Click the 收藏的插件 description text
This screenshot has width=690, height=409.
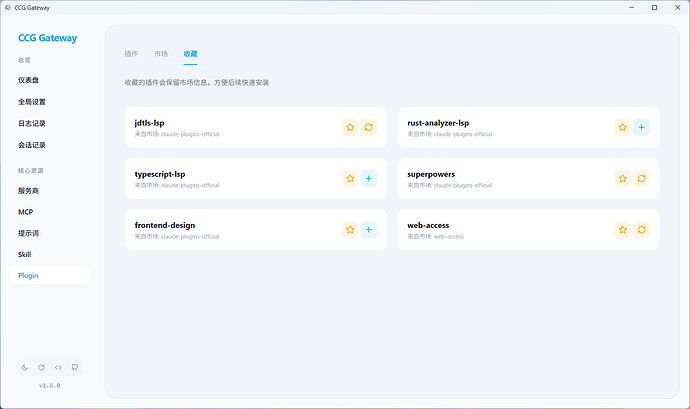(x=197, y=83)
